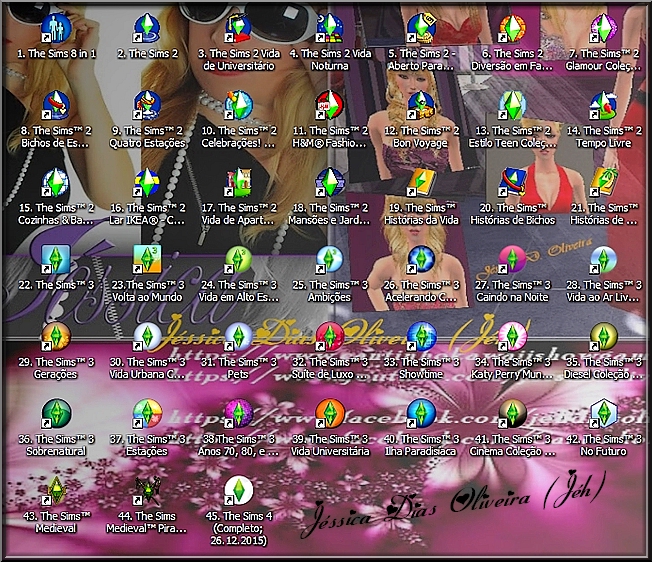Select the 12. Bon Voyage icon

click(421, 106)
